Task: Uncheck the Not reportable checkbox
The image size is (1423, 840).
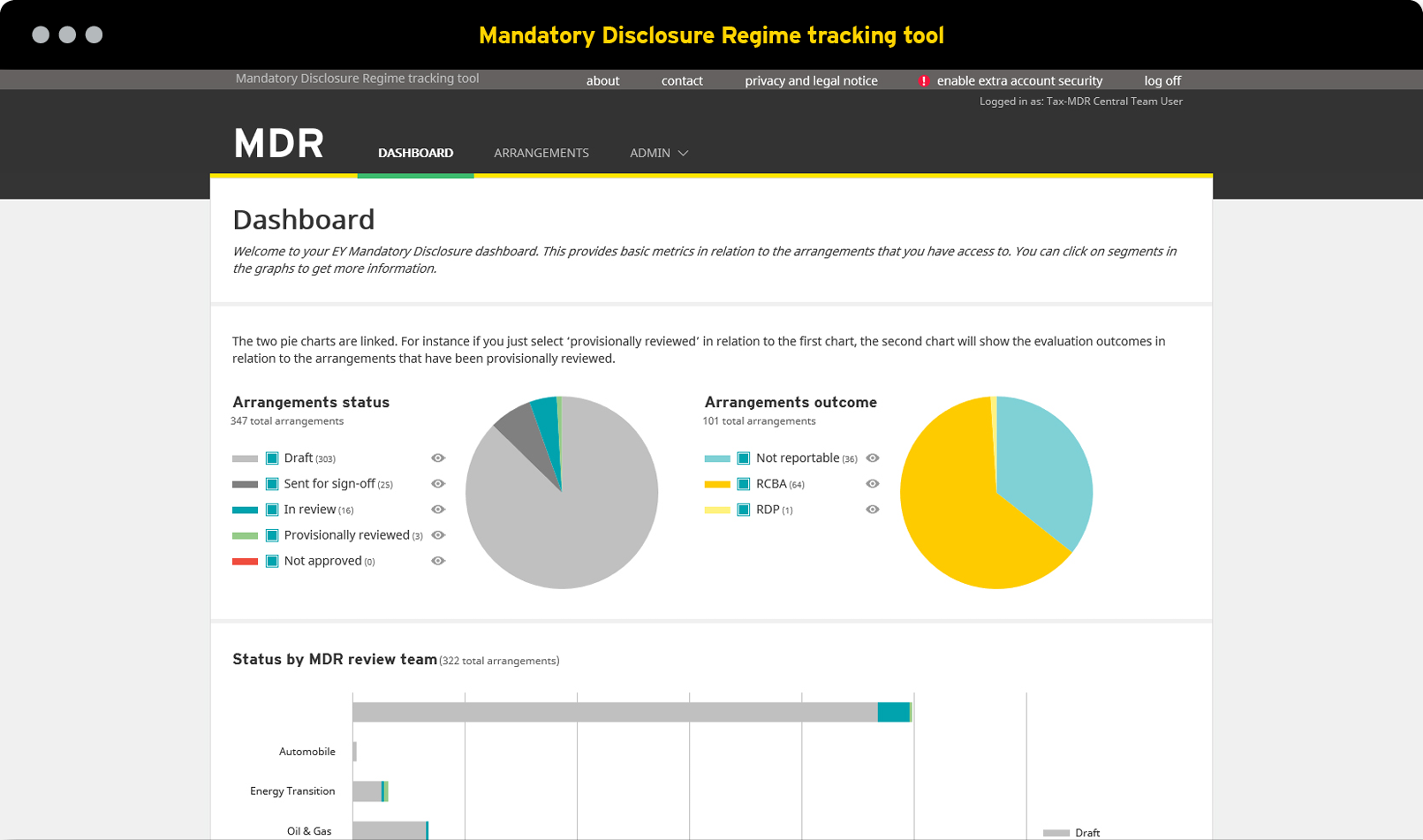Action: click(x=744, y=458)
